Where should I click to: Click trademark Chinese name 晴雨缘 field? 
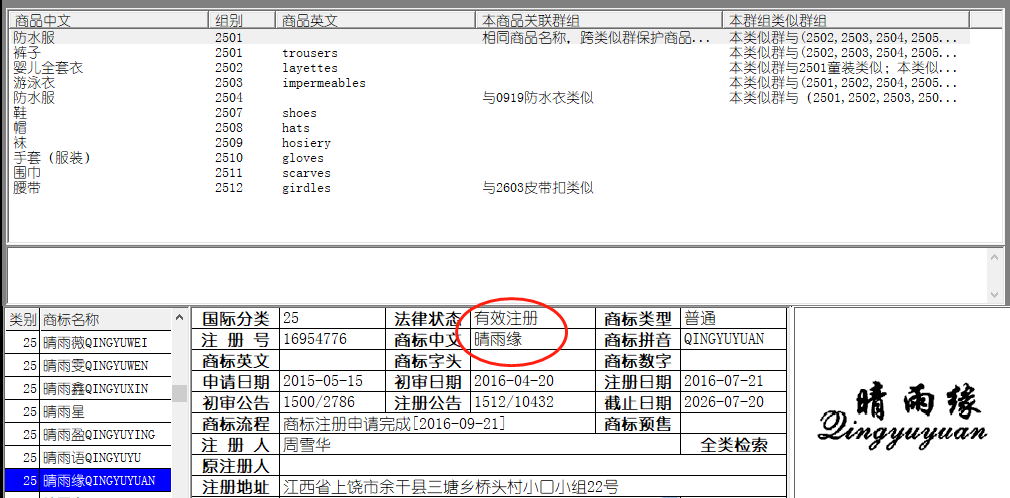click(x=533, y=339)
